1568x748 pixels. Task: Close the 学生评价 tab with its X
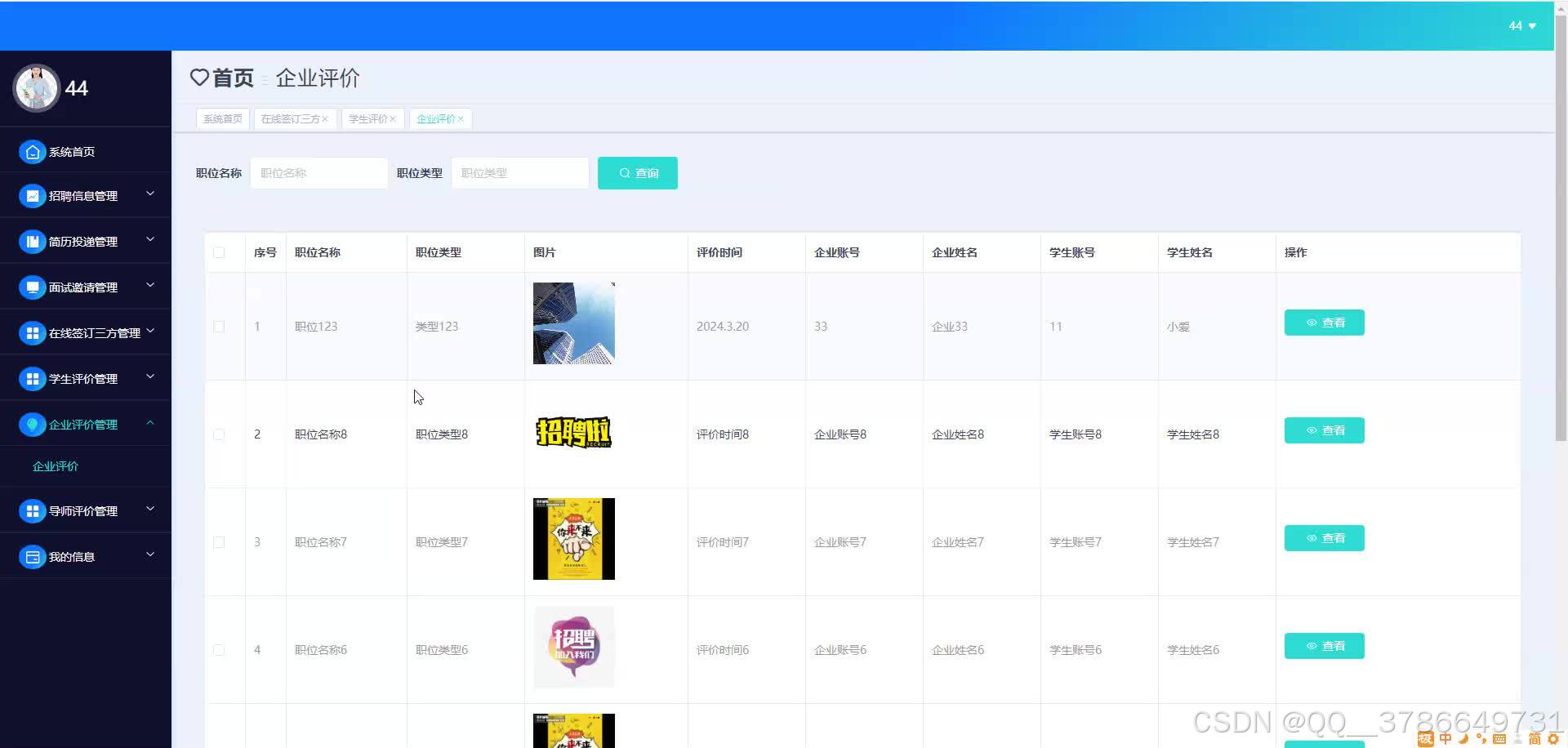tap(393, 119)
